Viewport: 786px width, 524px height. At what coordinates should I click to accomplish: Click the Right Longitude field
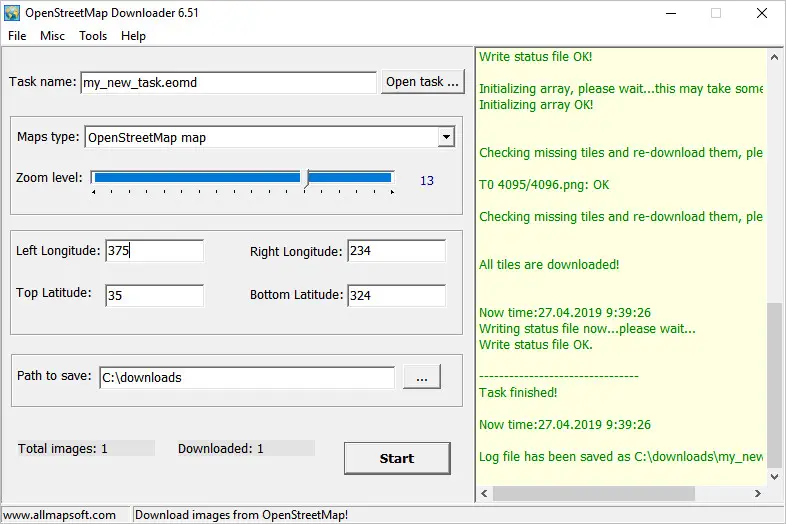pyautogui.click(x=397, y=251)
